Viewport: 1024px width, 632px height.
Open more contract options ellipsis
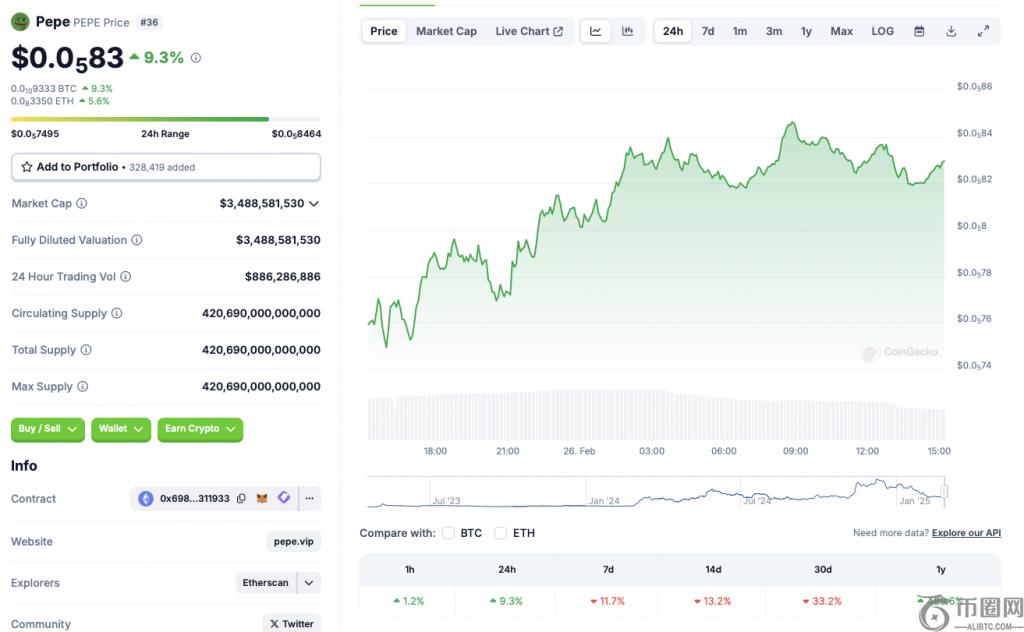pyautogui.click(x=309, y=498)
